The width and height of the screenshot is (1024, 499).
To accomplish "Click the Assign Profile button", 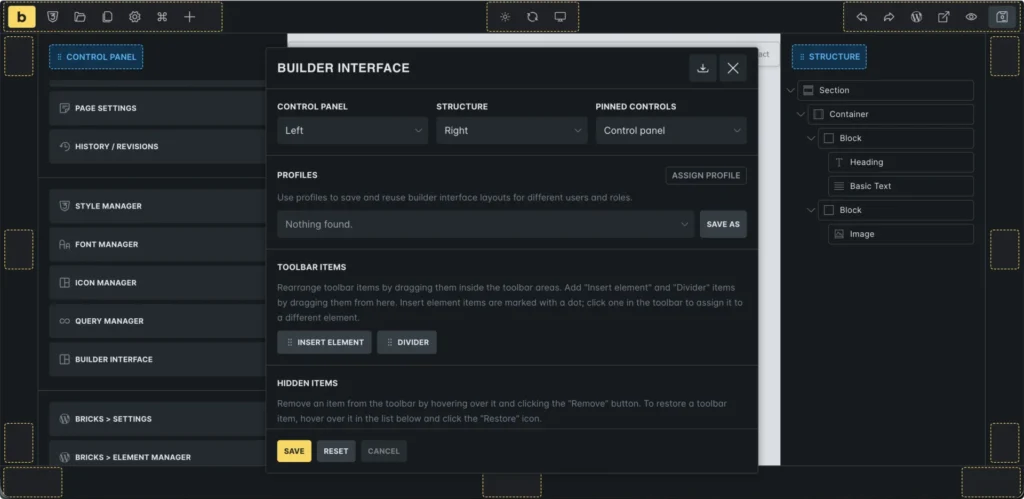I will click(706, 175).
